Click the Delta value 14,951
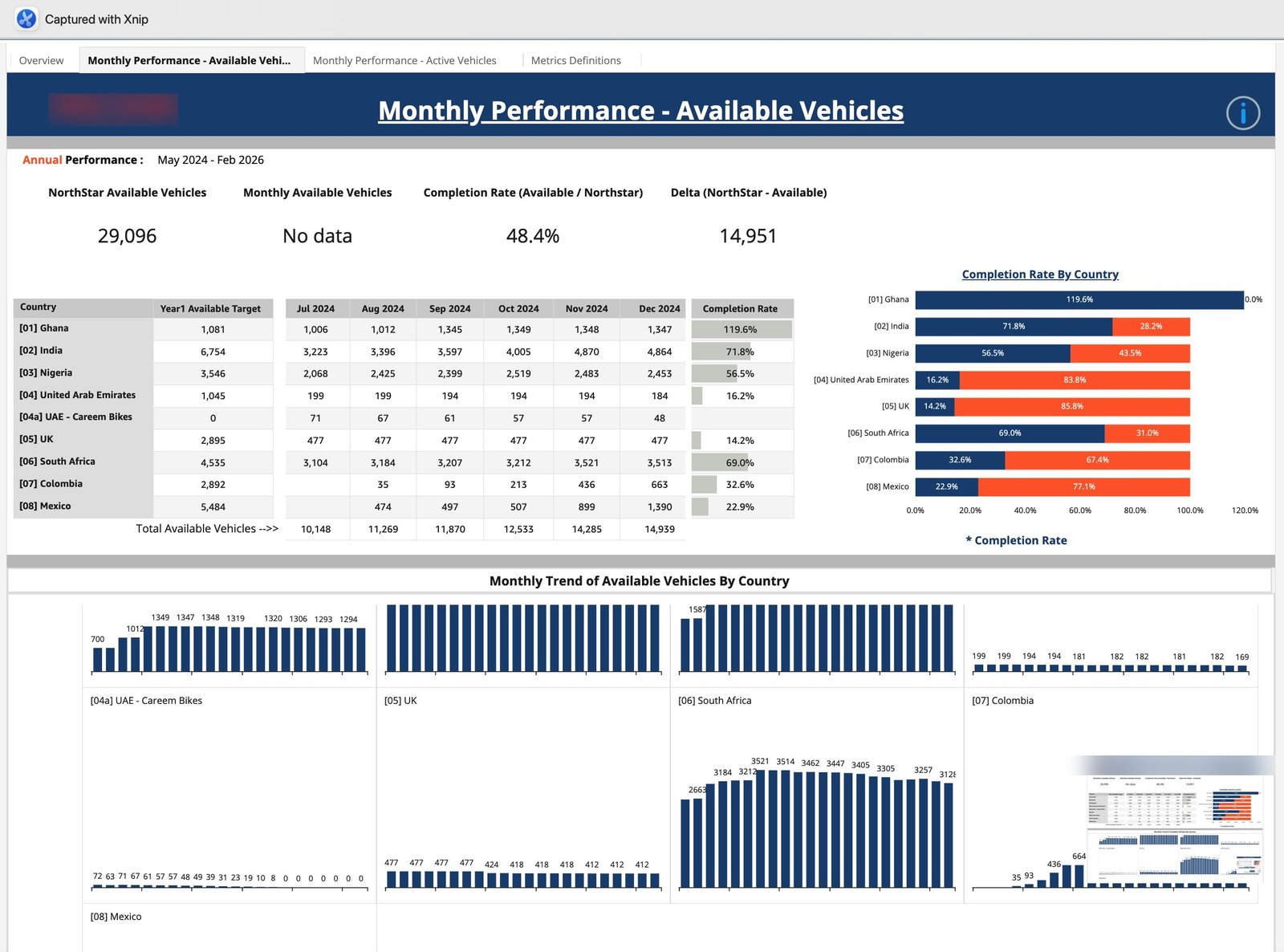Image resolution: width=1284 pixels, height=952 pixels. point(748,236)
